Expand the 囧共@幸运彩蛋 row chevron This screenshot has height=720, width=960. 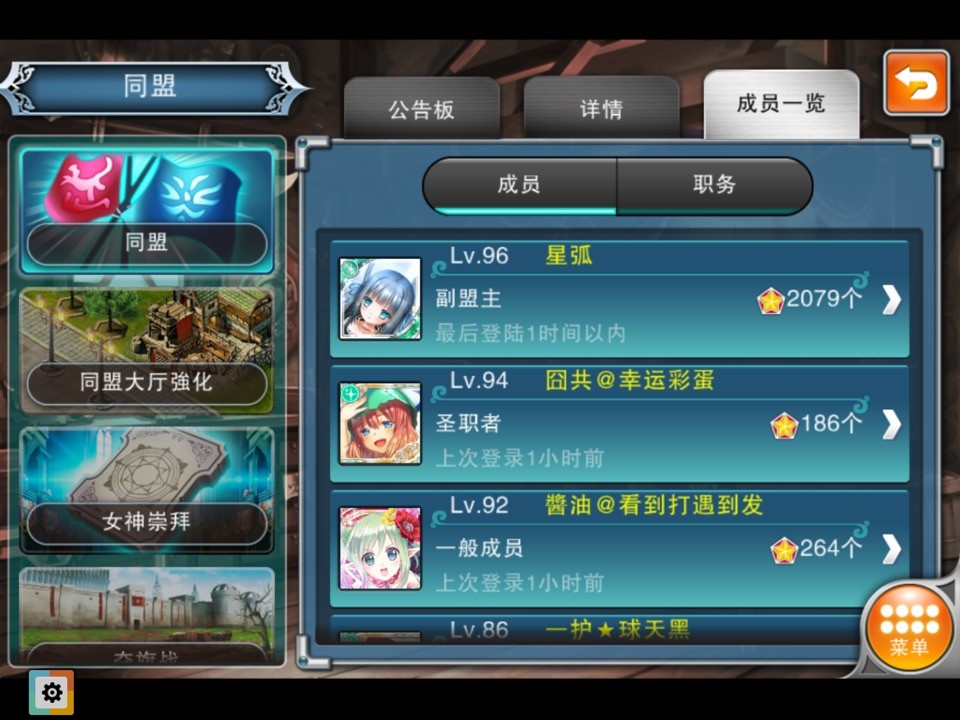pyautogui.click(x=892, y=424)
